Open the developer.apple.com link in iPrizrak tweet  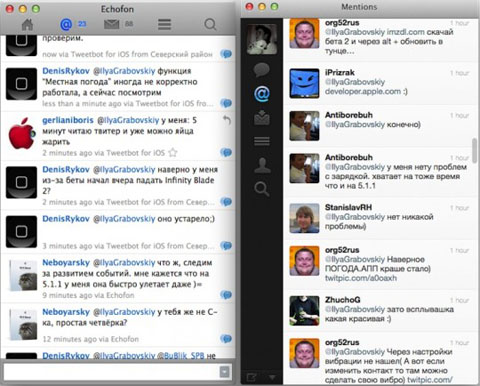click(x=363, y=91)
